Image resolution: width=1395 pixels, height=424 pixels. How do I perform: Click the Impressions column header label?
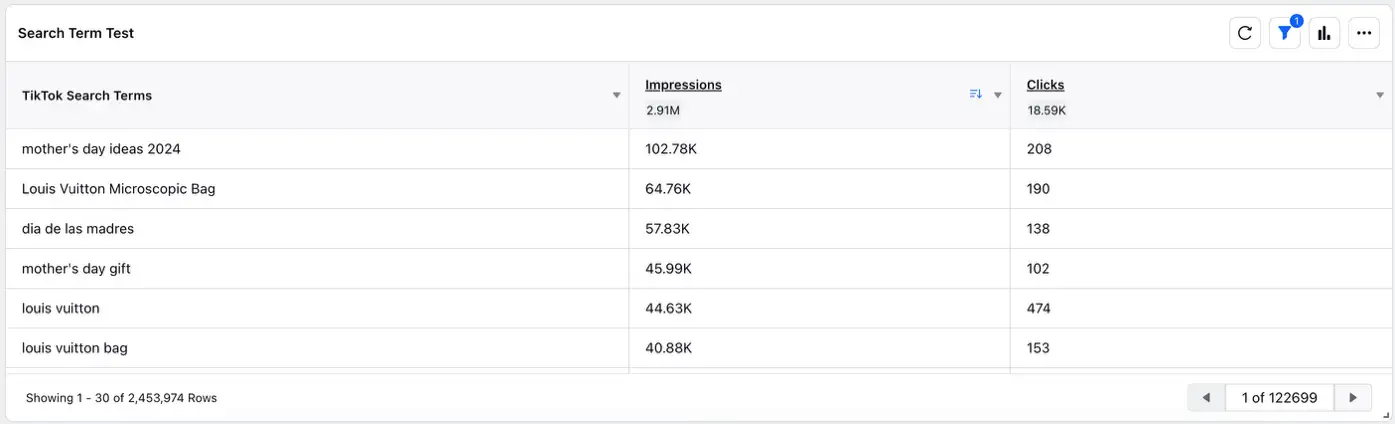click(683, 85)
